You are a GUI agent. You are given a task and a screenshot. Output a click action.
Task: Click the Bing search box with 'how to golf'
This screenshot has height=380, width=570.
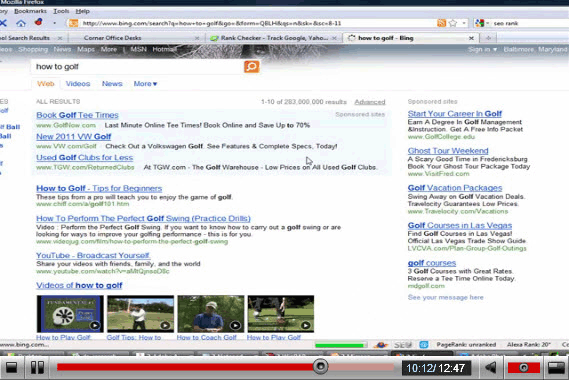137,67
